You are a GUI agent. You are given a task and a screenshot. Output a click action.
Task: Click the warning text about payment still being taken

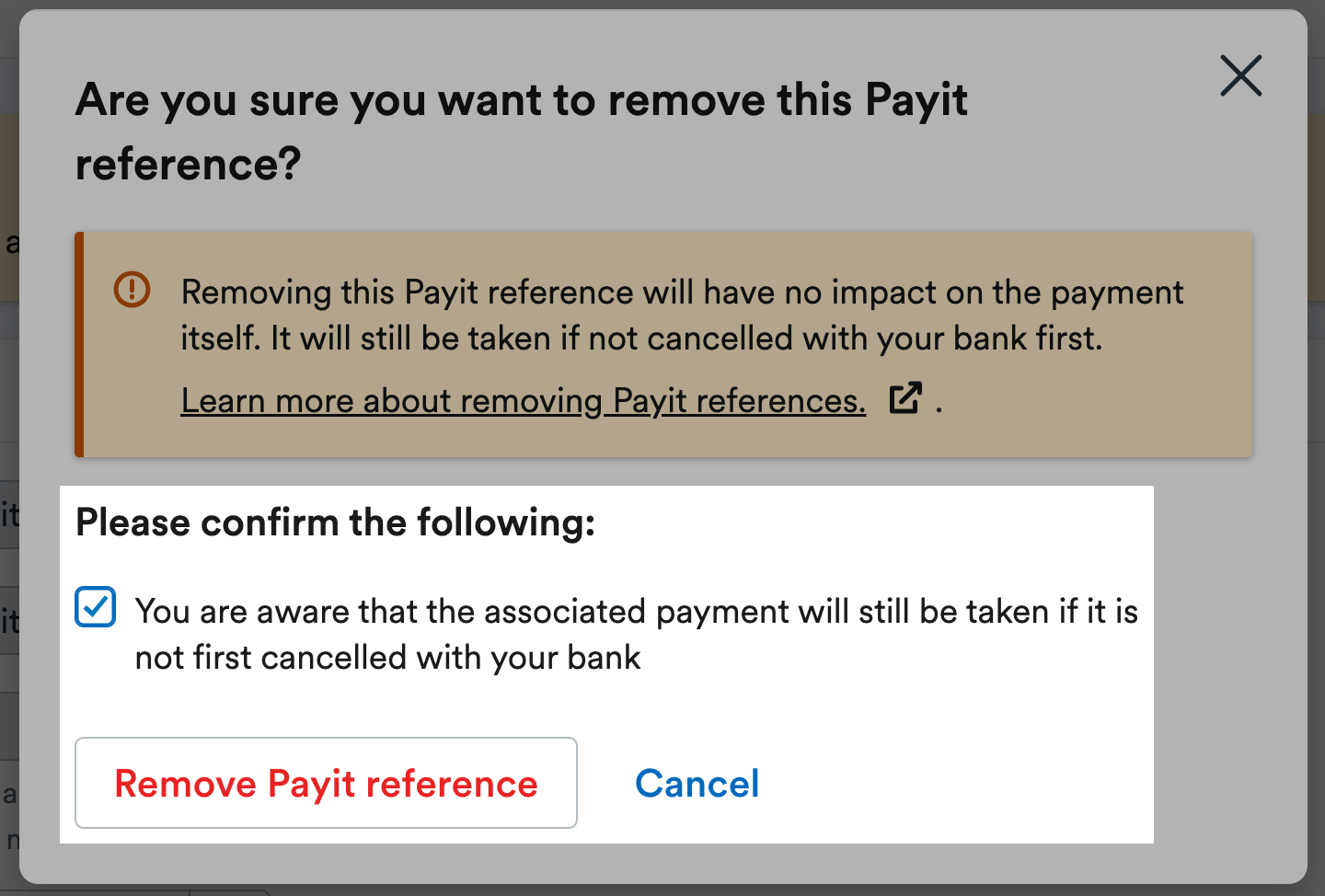point(681,315)
